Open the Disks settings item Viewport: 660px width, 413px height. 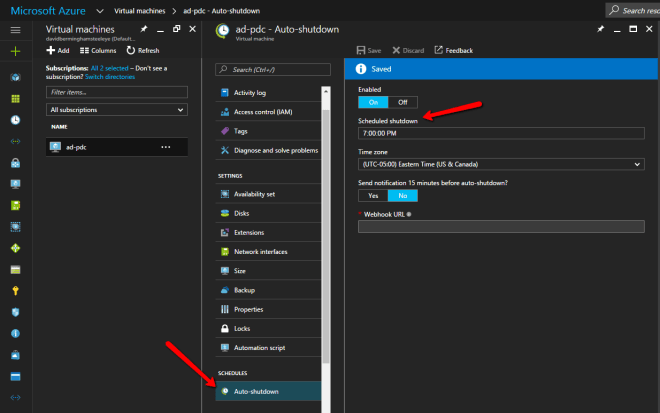point(242,212)
